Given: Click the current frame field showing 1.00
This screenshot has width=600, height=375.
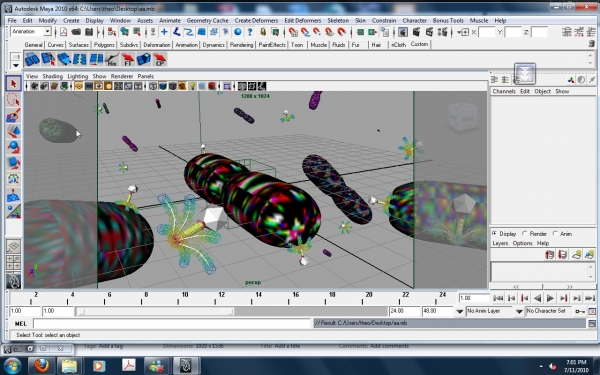Looking at the screenshot, I should 474,298.
